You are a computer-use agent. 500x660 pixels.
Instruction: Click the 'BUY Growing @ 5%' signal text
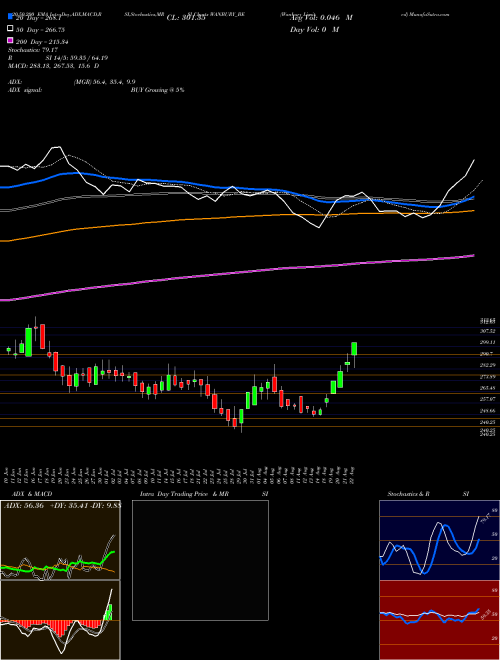[x=157, y=90]
